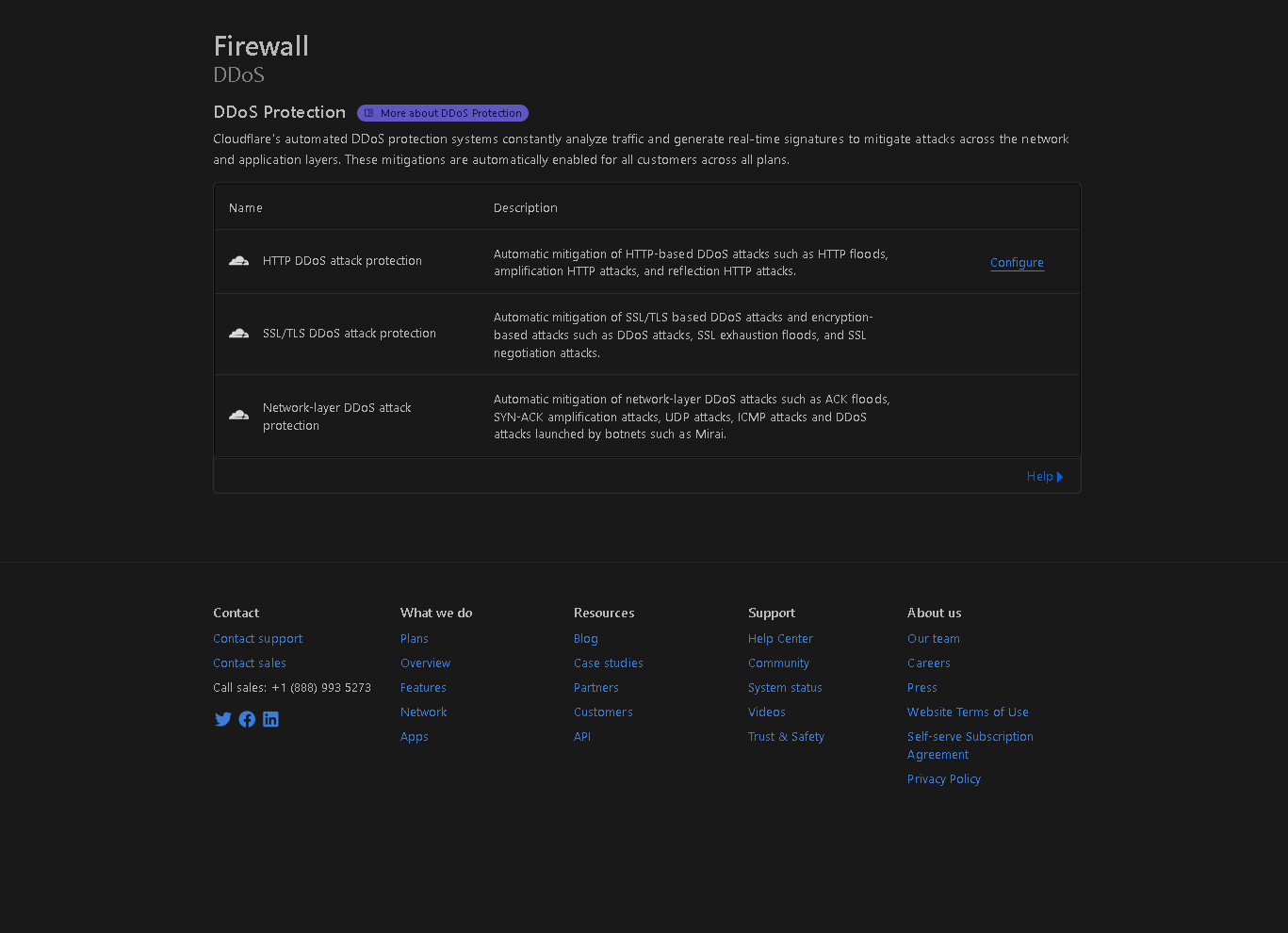Image resolution: width=1288 pixels, height=933 pixels.
Task: Open the Plans page link
Action: (x=415, y=639)
